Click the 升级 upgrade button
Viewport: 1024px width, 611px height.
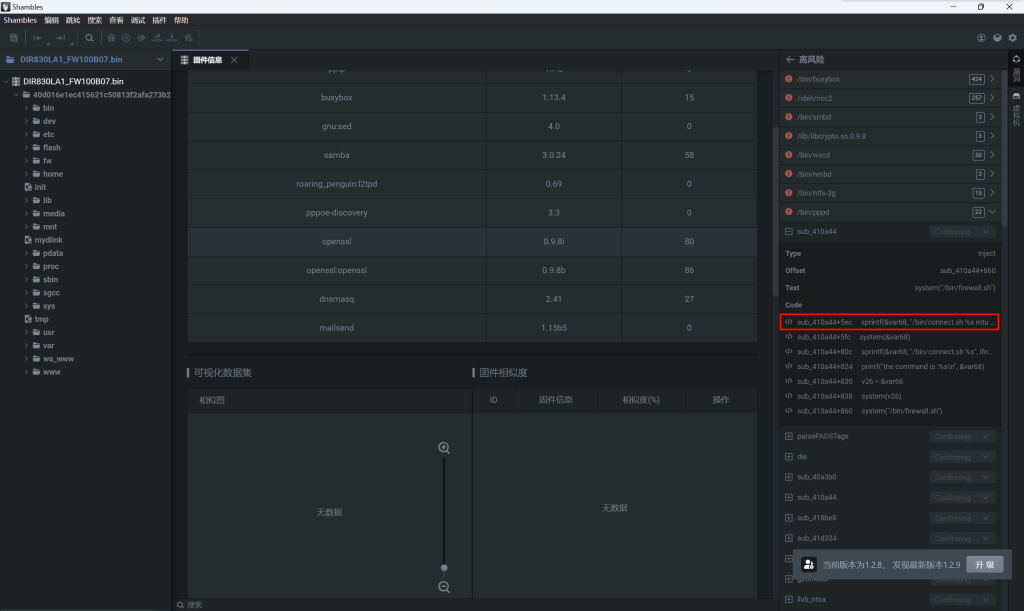tap(984, 564)
